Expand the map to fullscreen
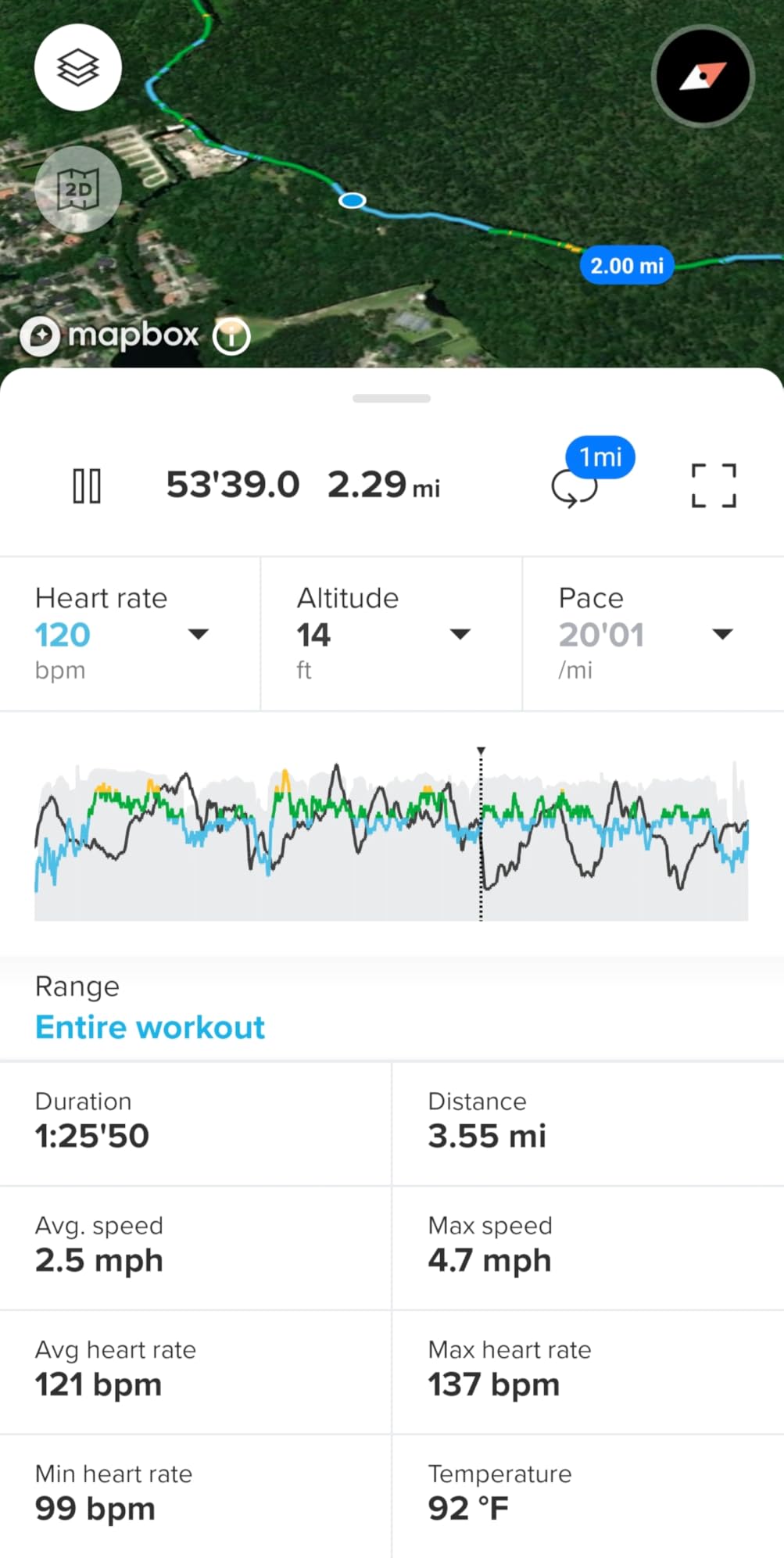The width and height of the screenshot is (784, 1558). tap(714, 485)
